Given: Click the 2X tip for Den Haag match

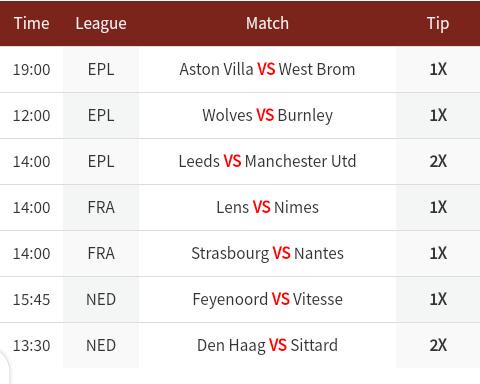Looking at the screenshot, I should click(438, 345).
